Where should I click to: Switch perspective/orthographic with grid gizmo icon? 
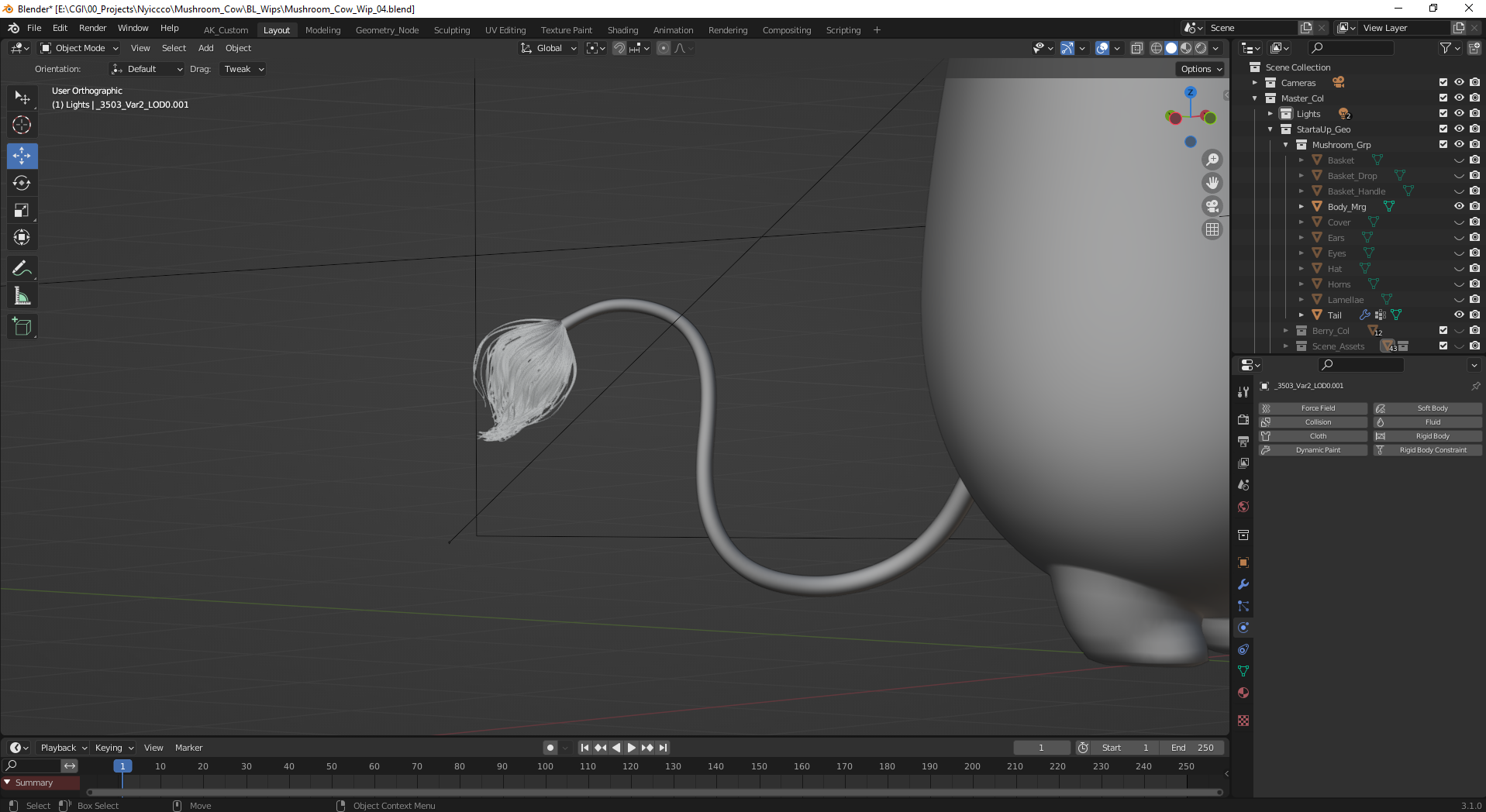tap(1212, 229)
